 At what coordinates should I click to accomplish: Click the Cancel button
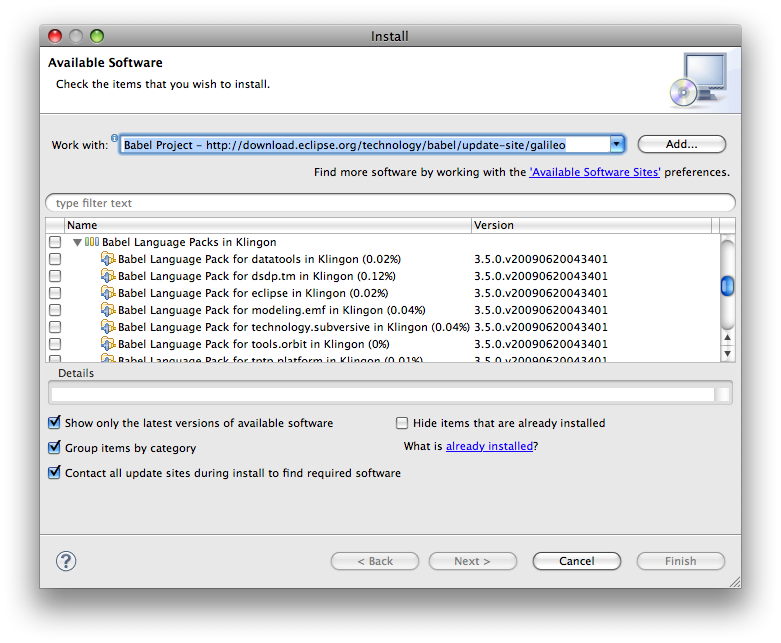(x=577, y=561)
